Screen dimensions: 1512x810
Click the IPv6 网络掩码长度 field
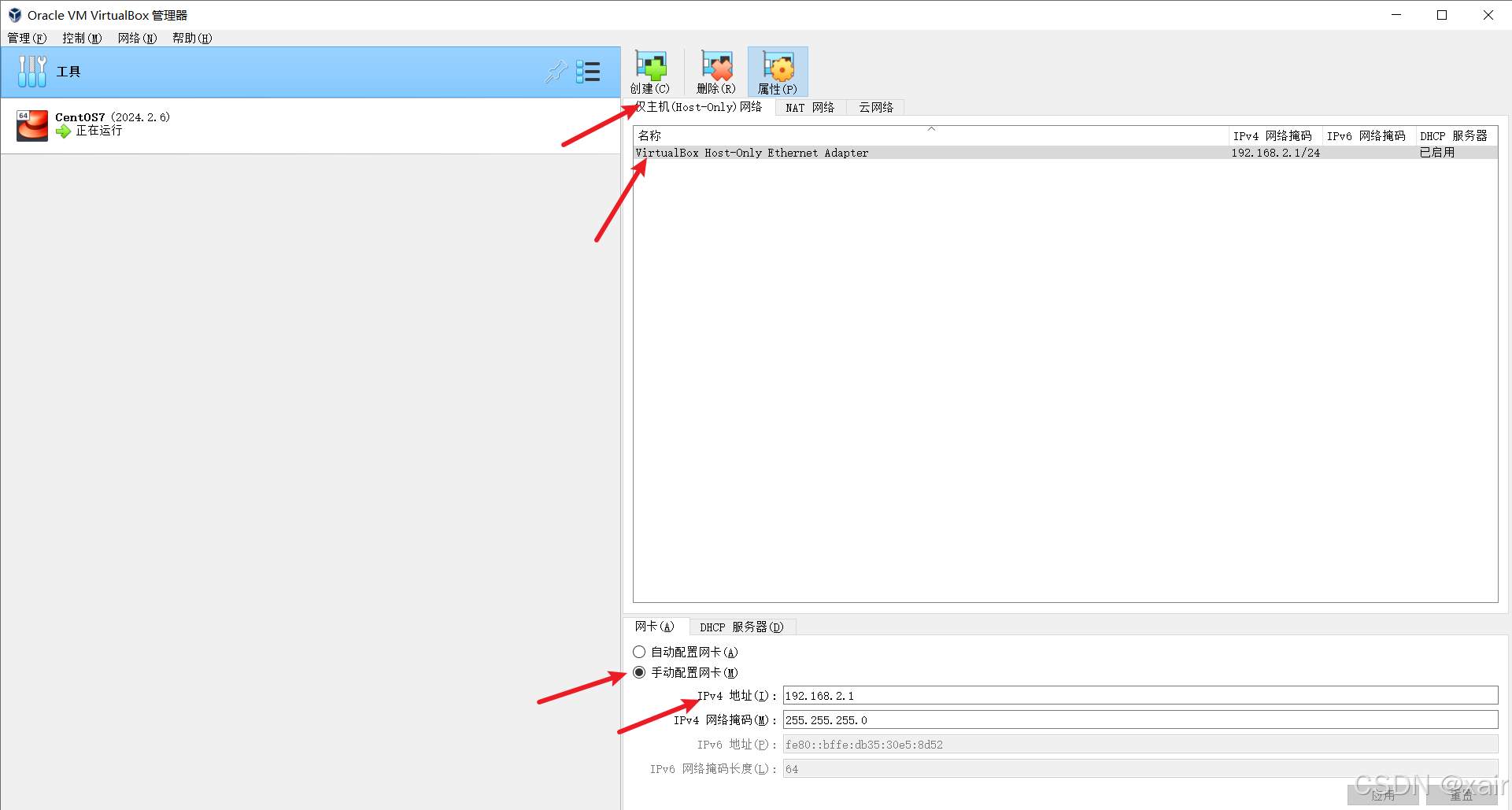point(1140,769)
